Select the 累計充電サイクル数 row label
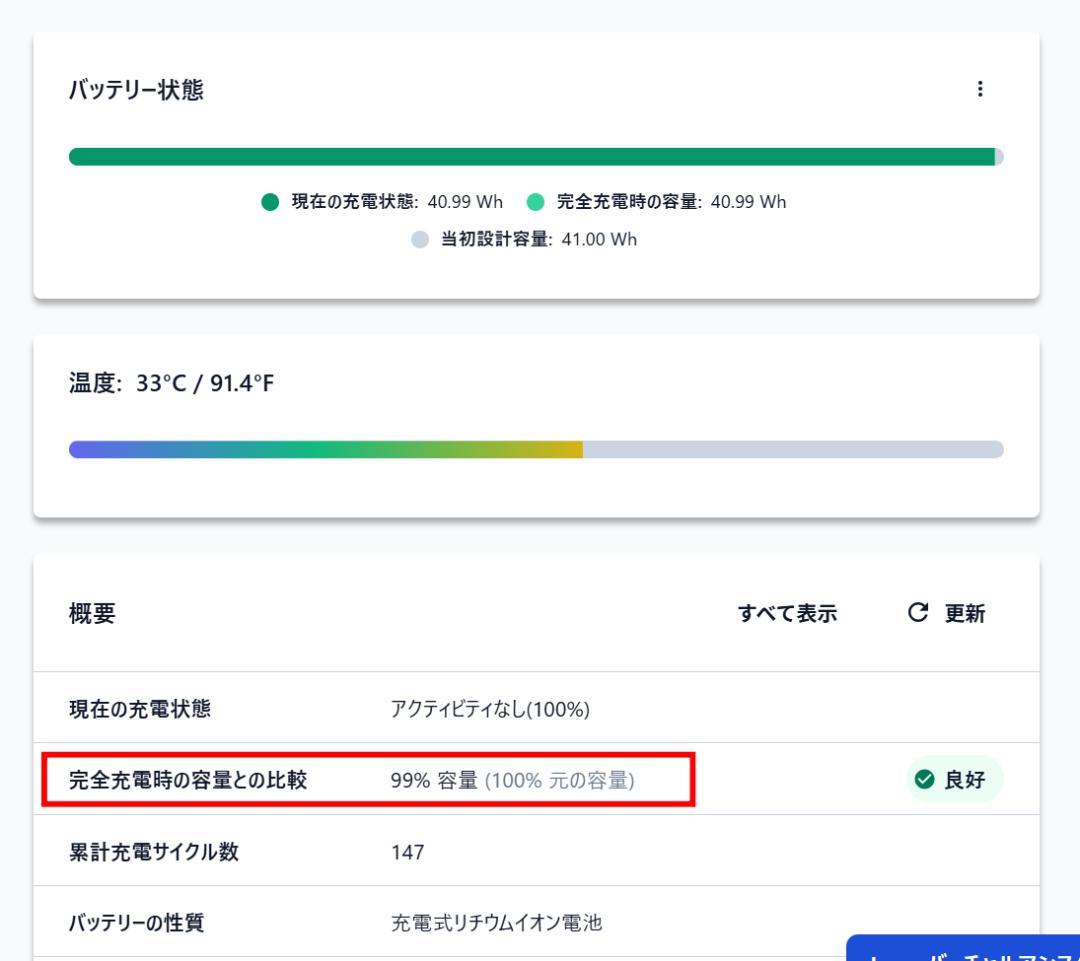This screenshot has height=961, width=1080. [154, 852]
